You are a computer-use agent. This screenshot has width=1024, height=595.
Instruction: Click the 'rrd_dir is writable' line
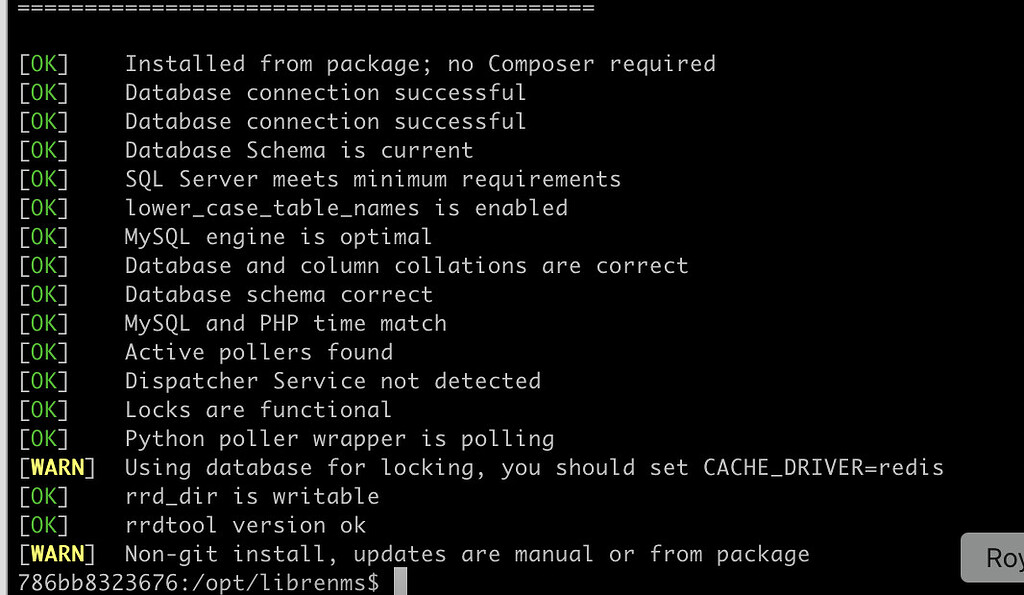251,496
